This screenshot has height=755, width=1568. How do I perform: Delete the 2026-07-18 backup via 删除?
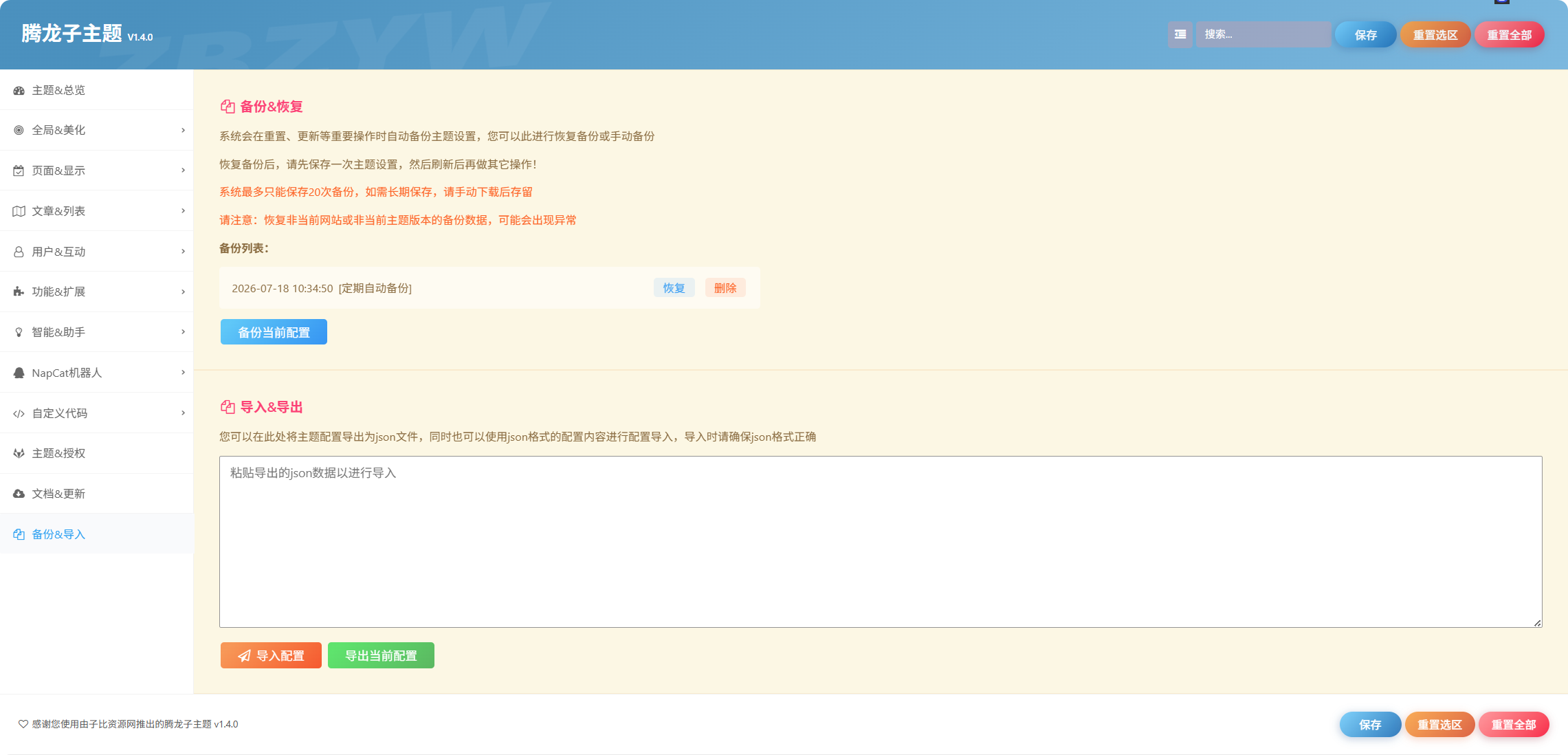pos(725,288)
